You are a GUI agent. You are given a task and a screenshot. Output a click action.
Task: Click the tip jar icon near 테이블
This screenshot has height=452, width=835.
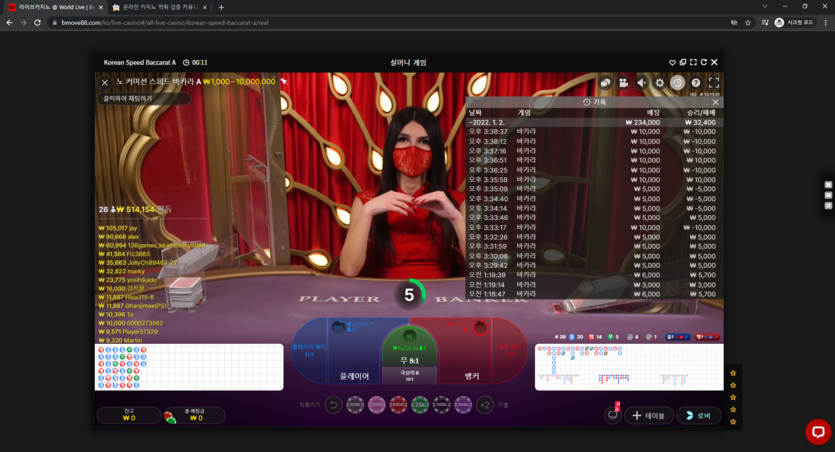(x=613, y=414)
